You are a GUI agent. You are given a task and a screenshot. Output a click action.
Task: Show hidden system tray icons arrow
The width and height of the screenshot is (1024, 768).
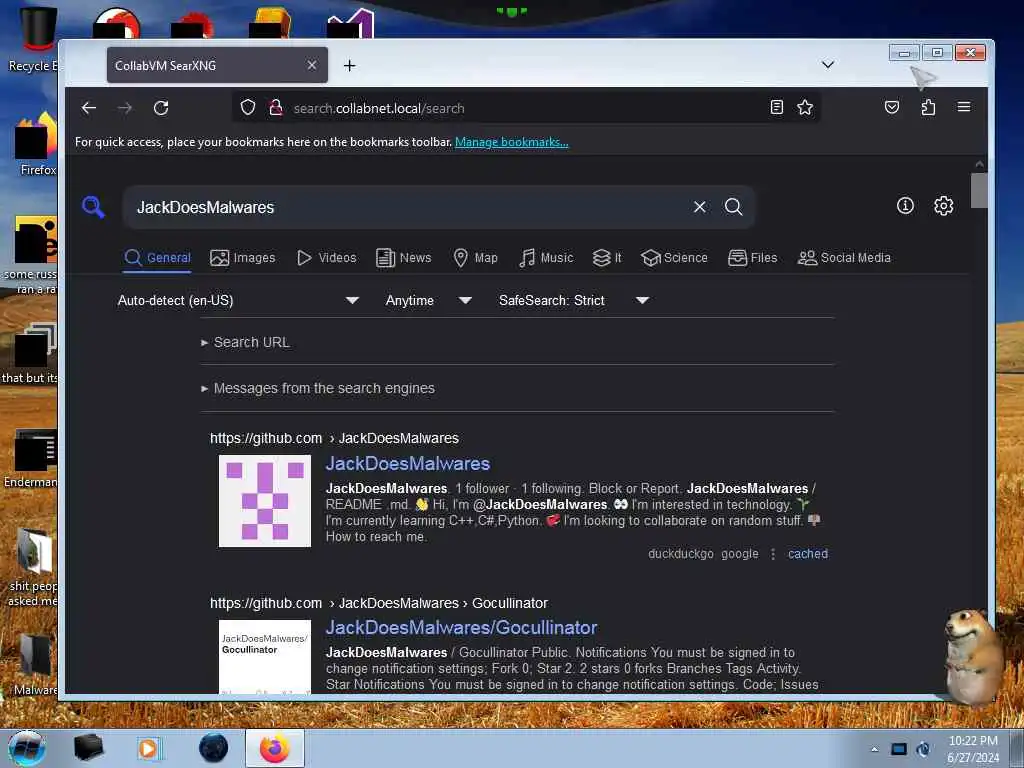coord(874,749)
